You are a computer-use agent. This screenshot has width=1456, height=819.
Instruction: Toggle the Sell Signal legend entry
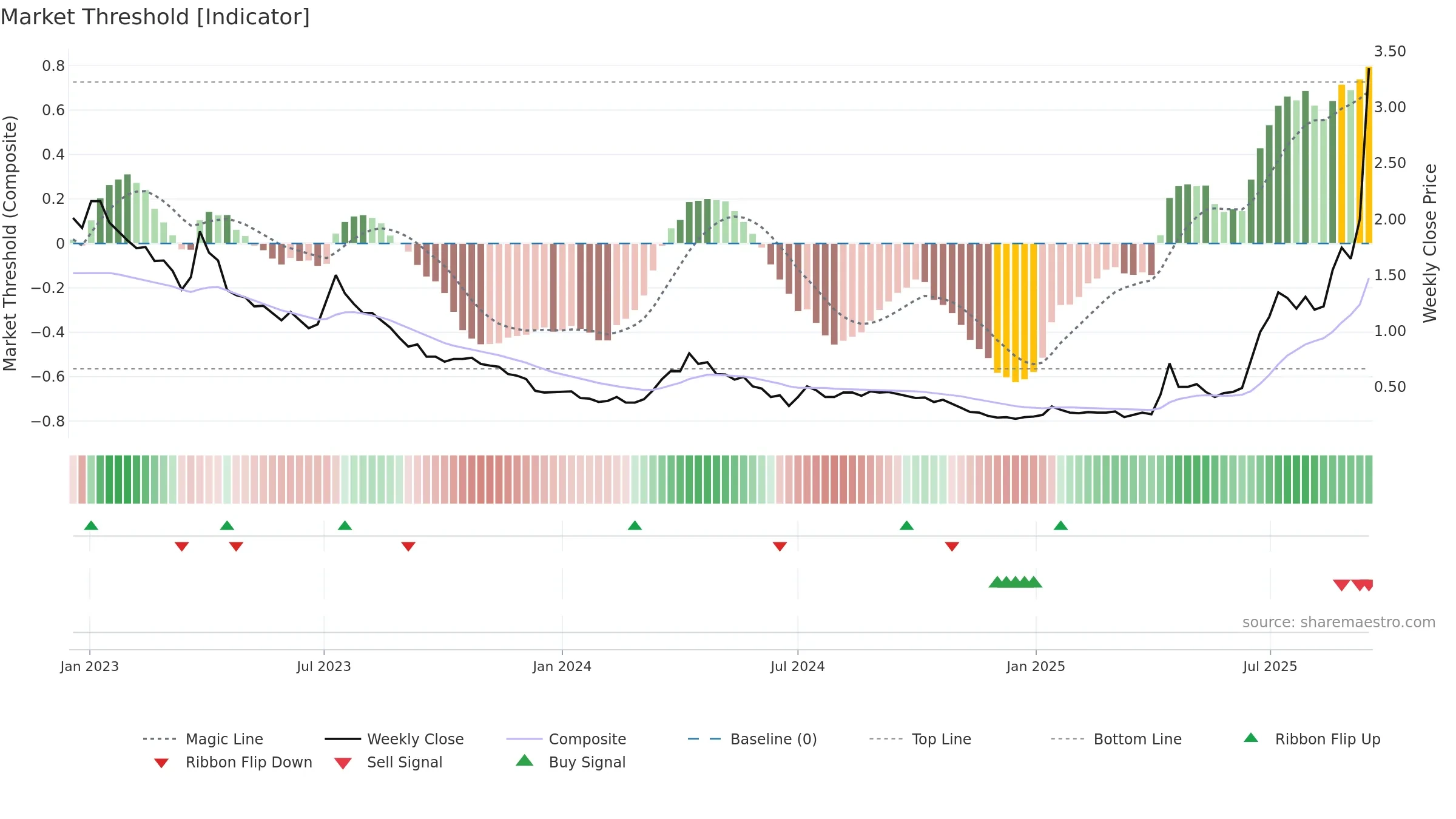388,762
